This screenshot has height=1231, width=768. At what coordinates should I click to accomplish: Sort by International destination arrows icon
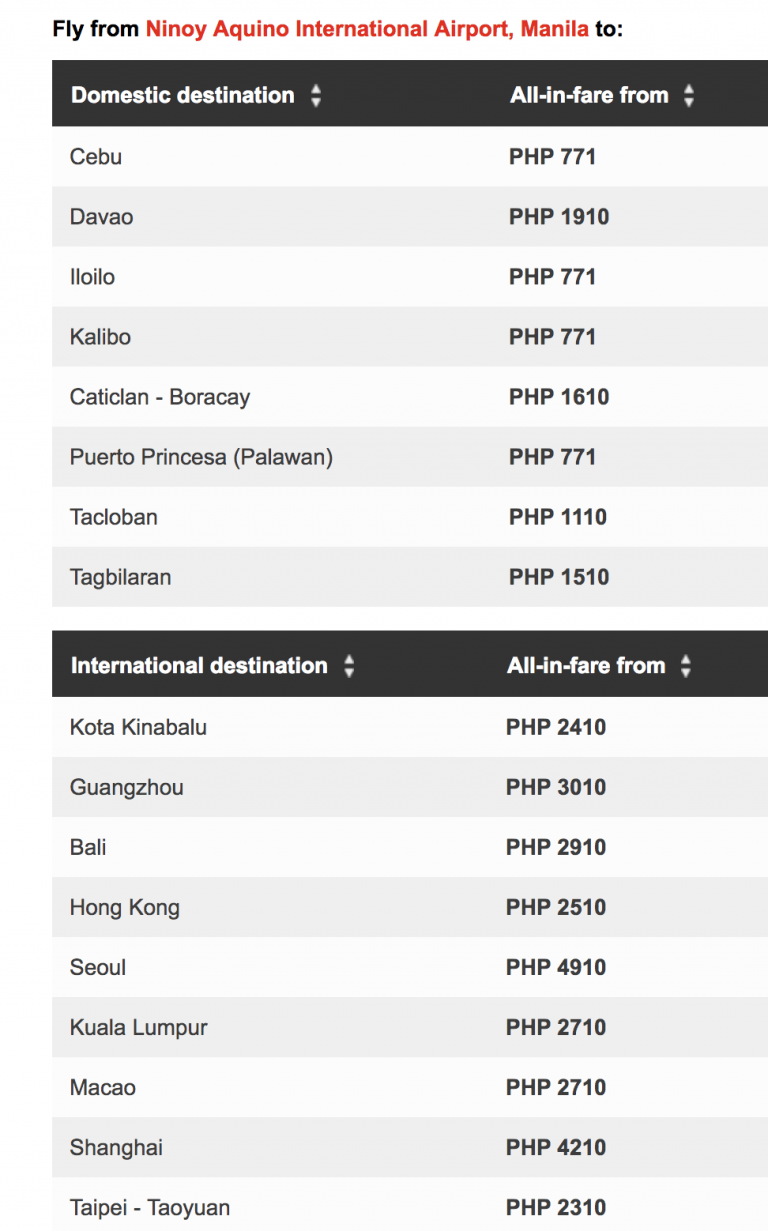[349, 666]
